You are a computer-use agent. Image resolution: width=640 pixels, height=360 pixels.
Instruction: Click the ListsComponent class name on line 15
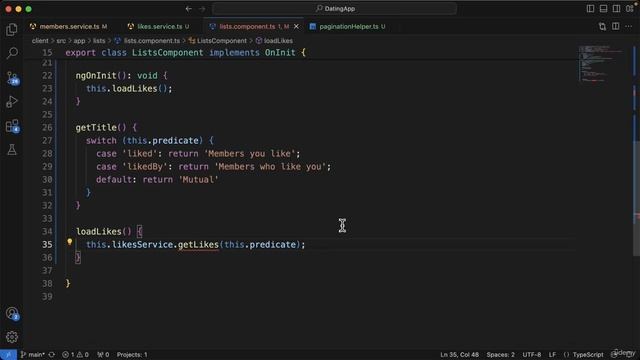pos(167,53)
